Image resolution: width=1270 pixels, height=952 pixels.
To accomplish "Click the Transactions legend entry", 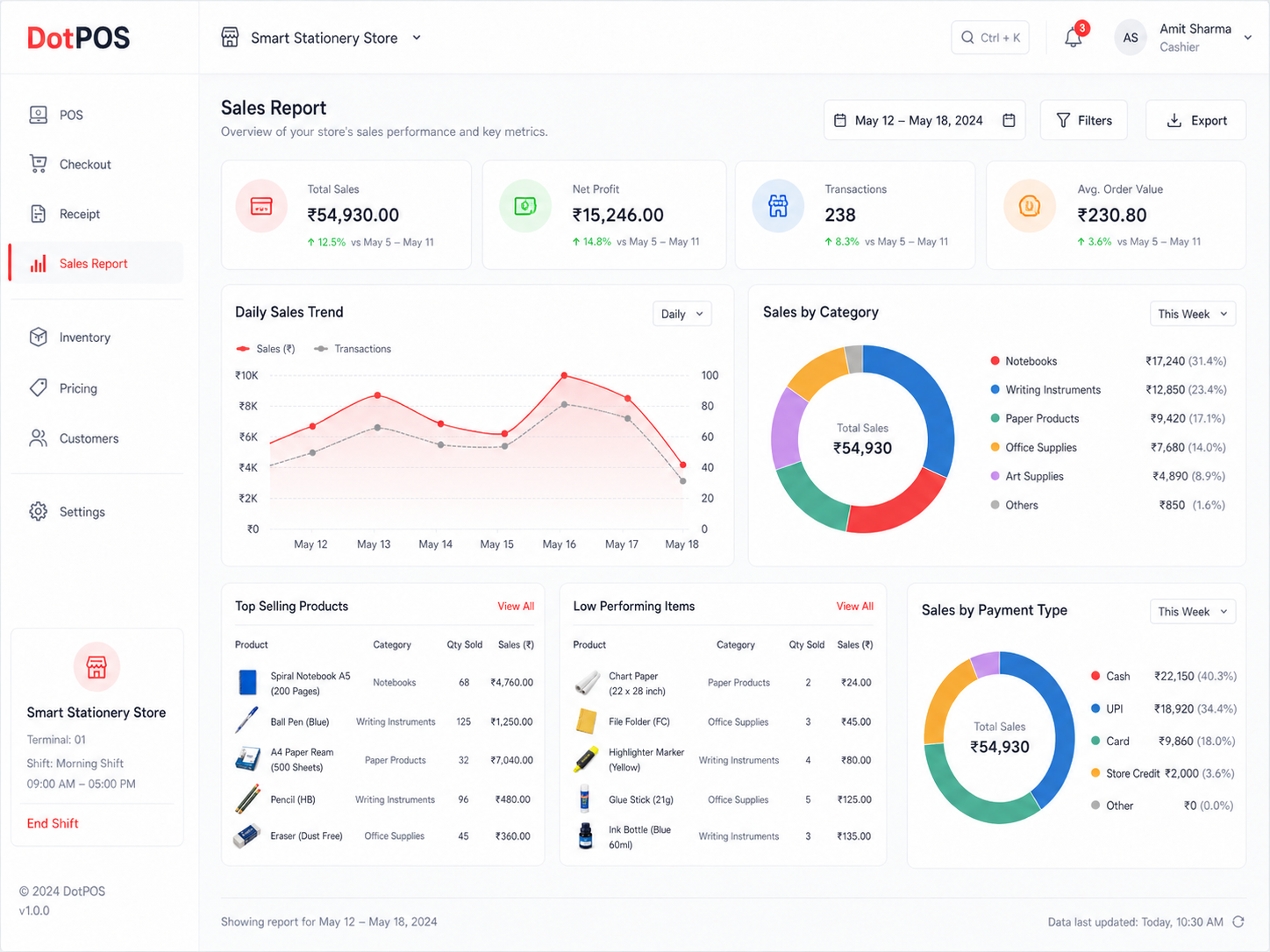I will tap(353, 349).
